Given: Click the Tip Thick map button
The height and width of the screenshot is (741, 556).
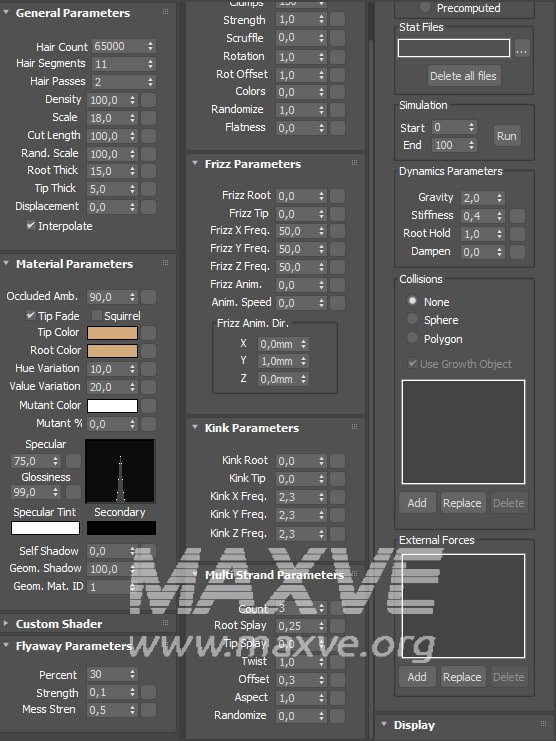Looking at the screenshot, I should coord(148,189).
